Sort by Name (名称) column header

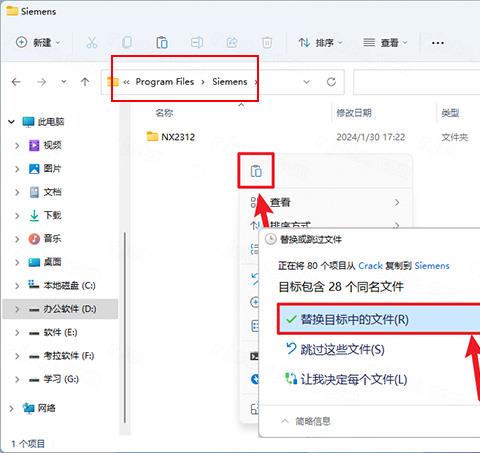[164, 113]
